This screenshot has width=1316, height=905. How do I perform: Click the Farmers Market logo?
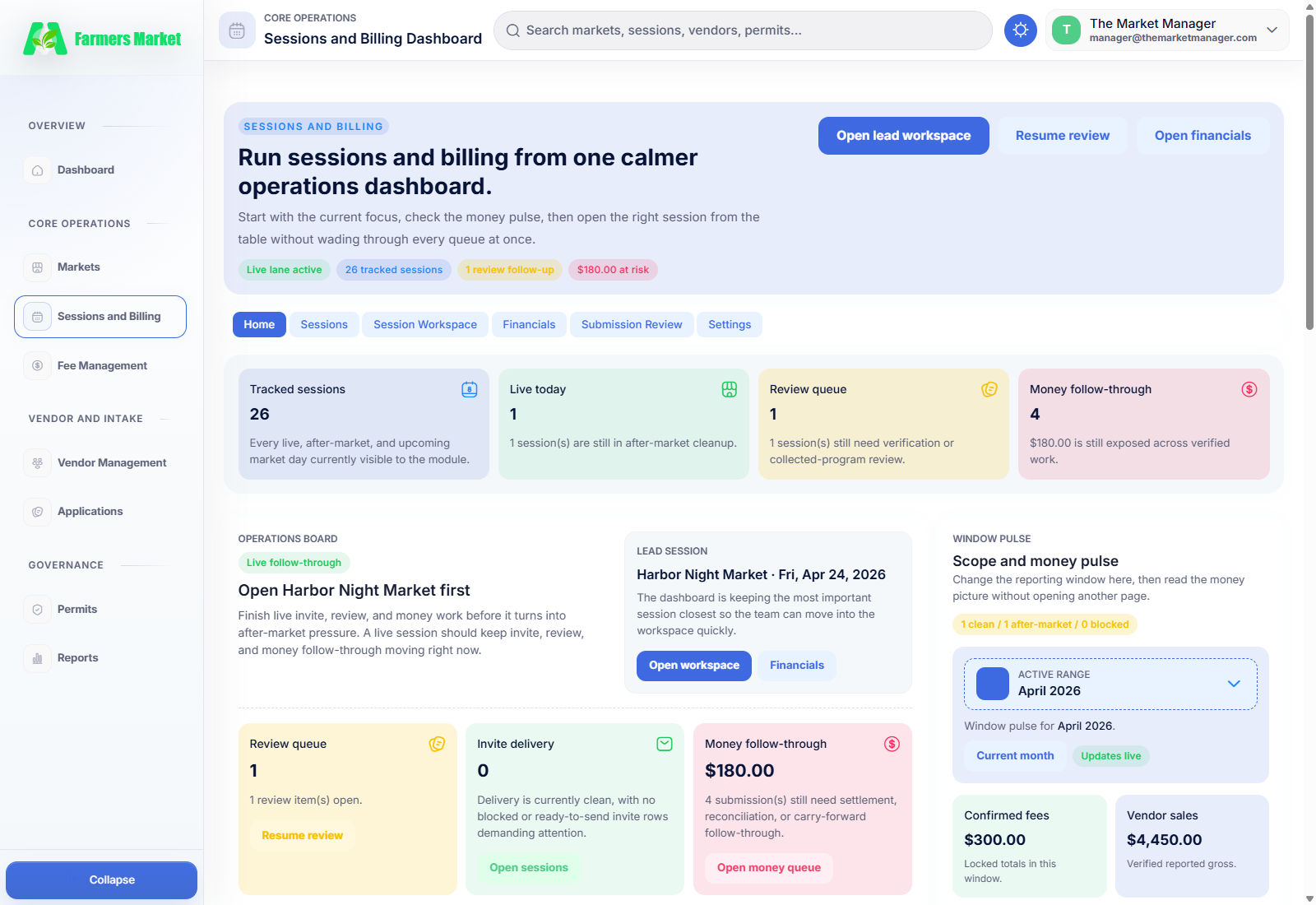pos(100,38)
